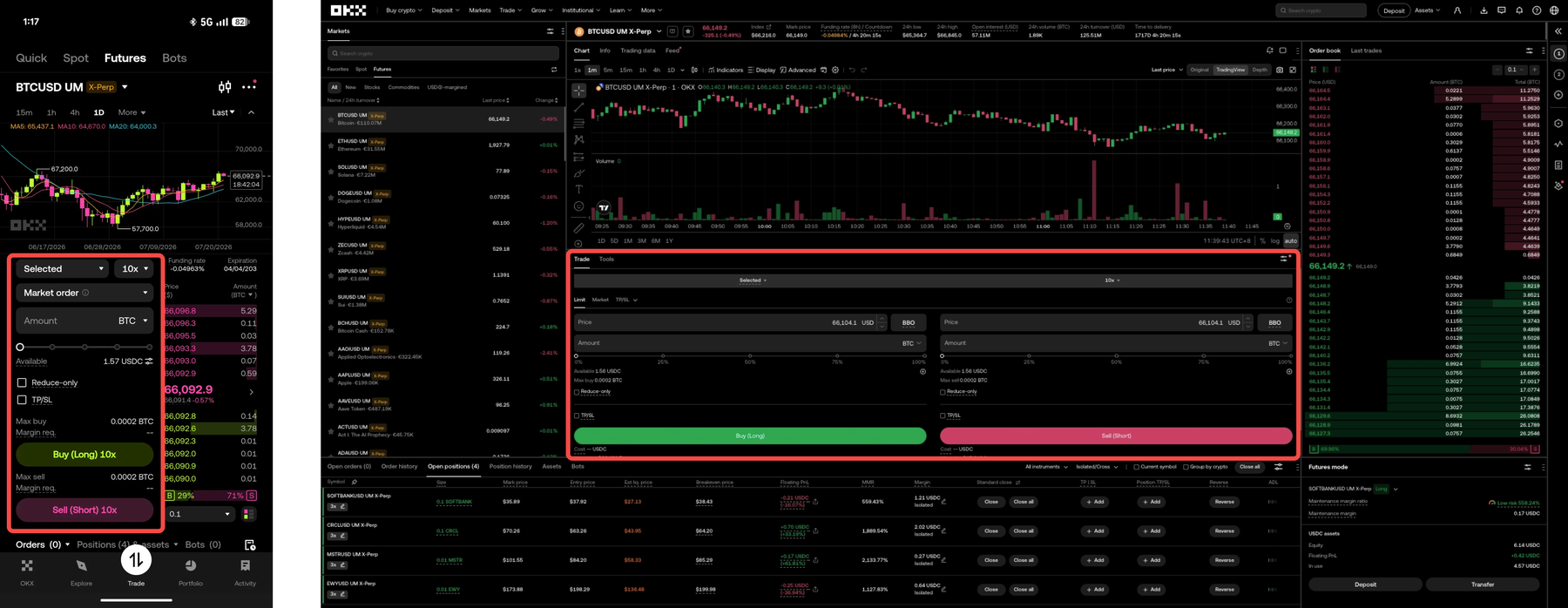Image resolution: width=1568 pixels, height=608 pixels.
Task: Switch to the Tools tab in trade panel
Action: 606,259
